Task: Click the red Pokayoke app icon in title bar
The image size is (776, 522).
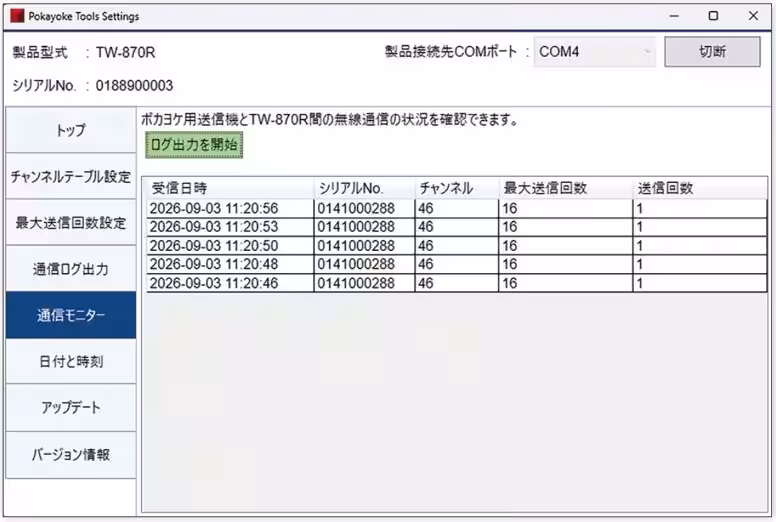Action: coord(17,16)
